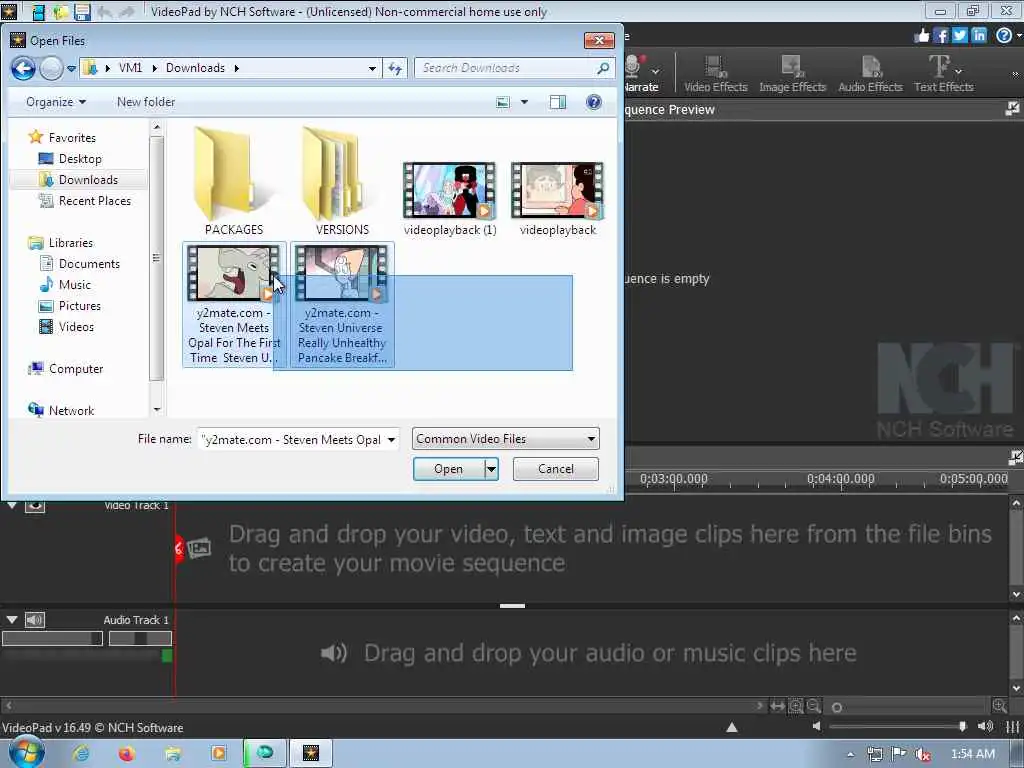1024x768 pixels.
Task: Click the refresh button beside address bar
Action: (395, 68)
